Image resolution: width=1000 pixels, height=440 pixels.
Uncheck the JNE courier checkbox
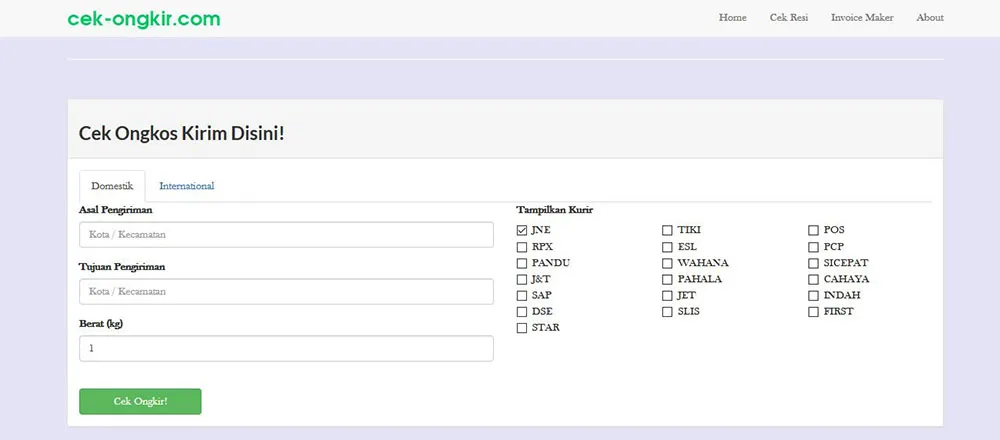(522, 230)
